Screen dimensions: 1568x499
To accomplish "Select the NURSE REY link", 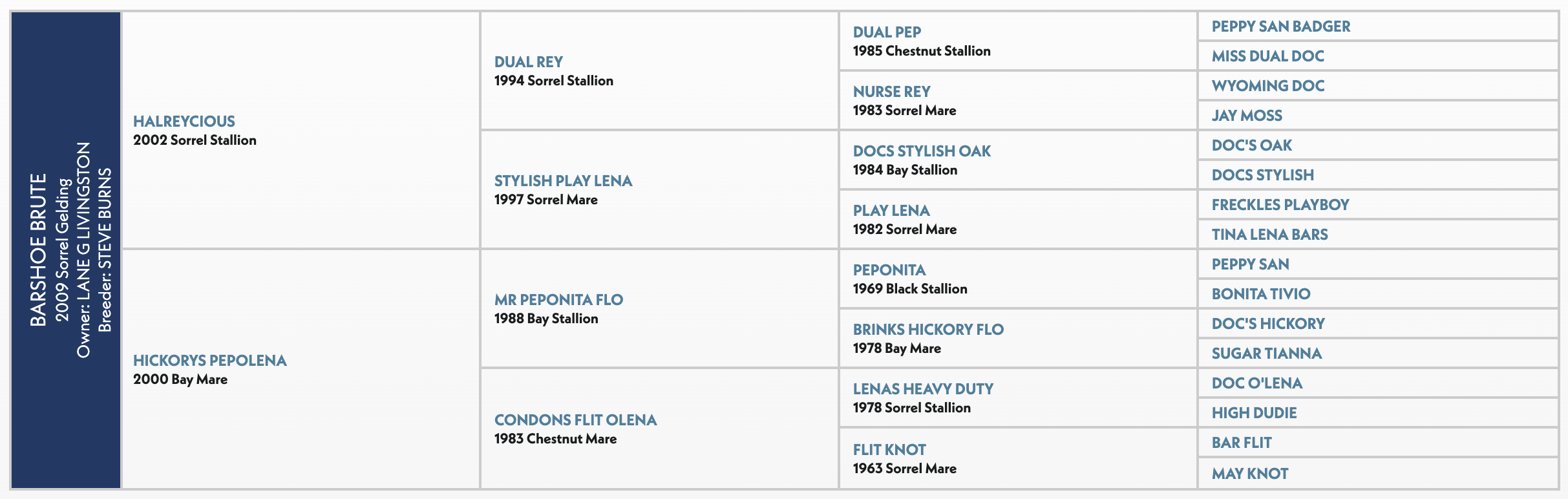I will pyautogui.click(x=891, y=92).
